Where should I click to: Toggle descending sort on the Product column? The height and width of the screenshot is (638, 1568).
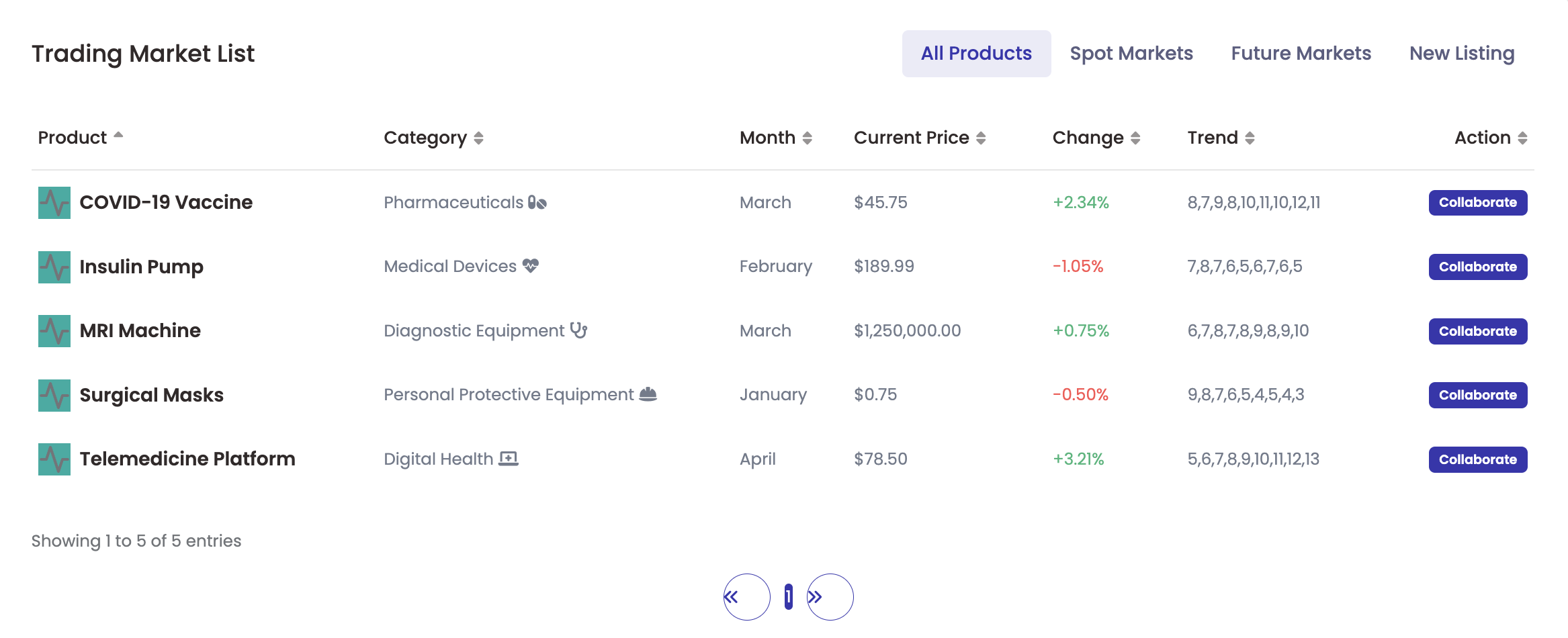click(119, 137)
